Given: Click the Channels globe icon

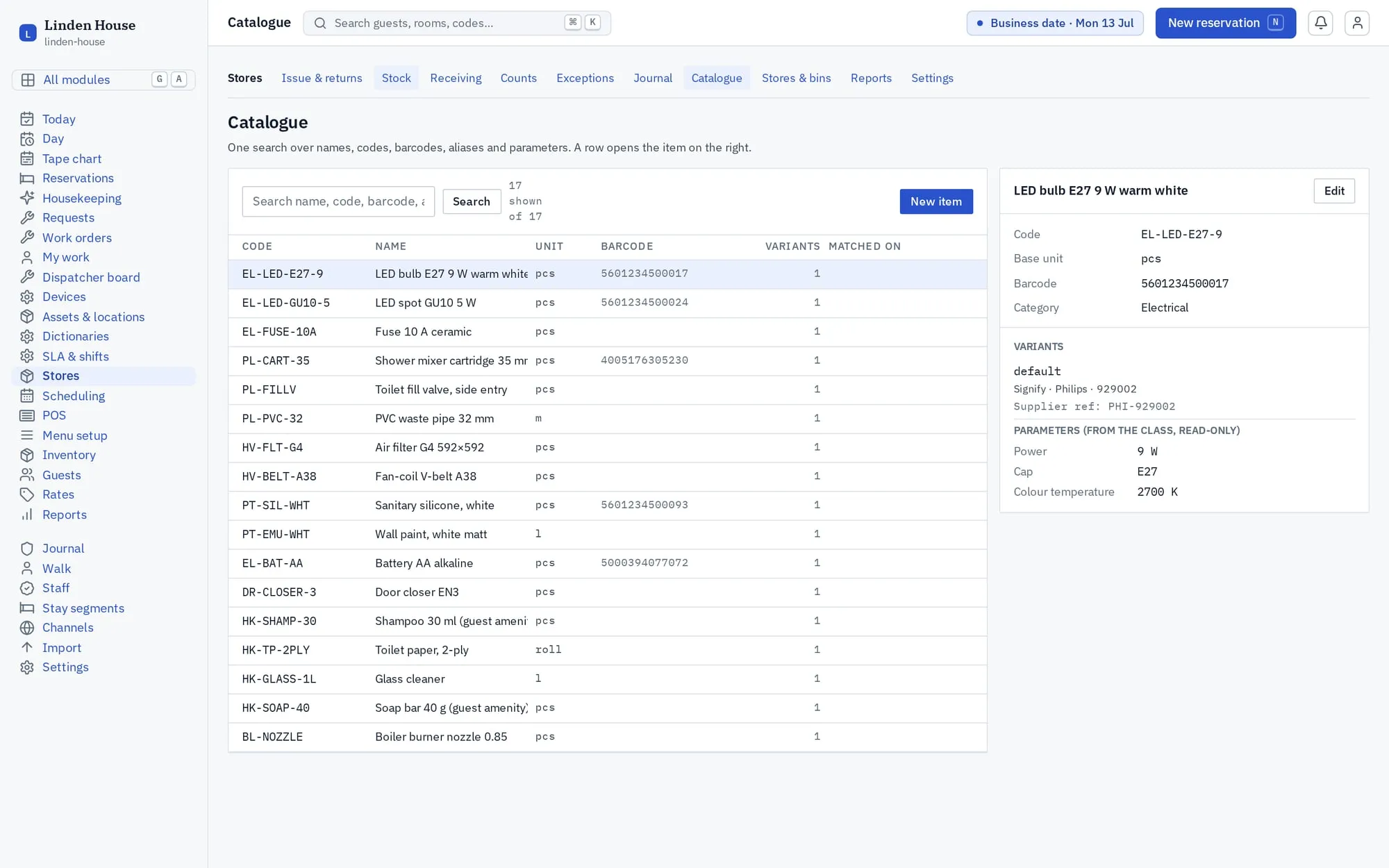Looking at the screenshot, I should 27,628.
